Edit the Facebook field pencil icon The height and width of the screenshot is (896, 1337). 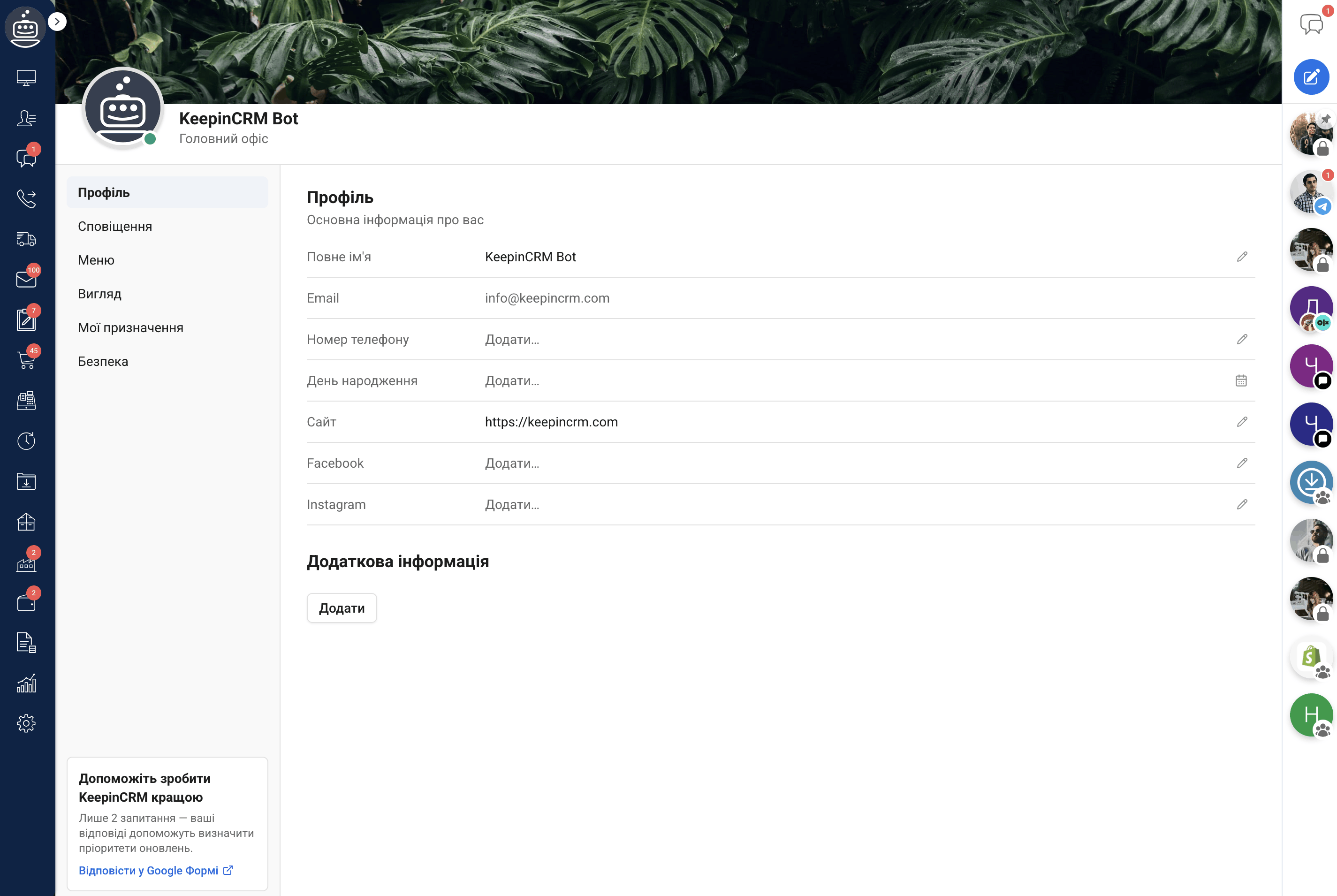(1242, 463)
